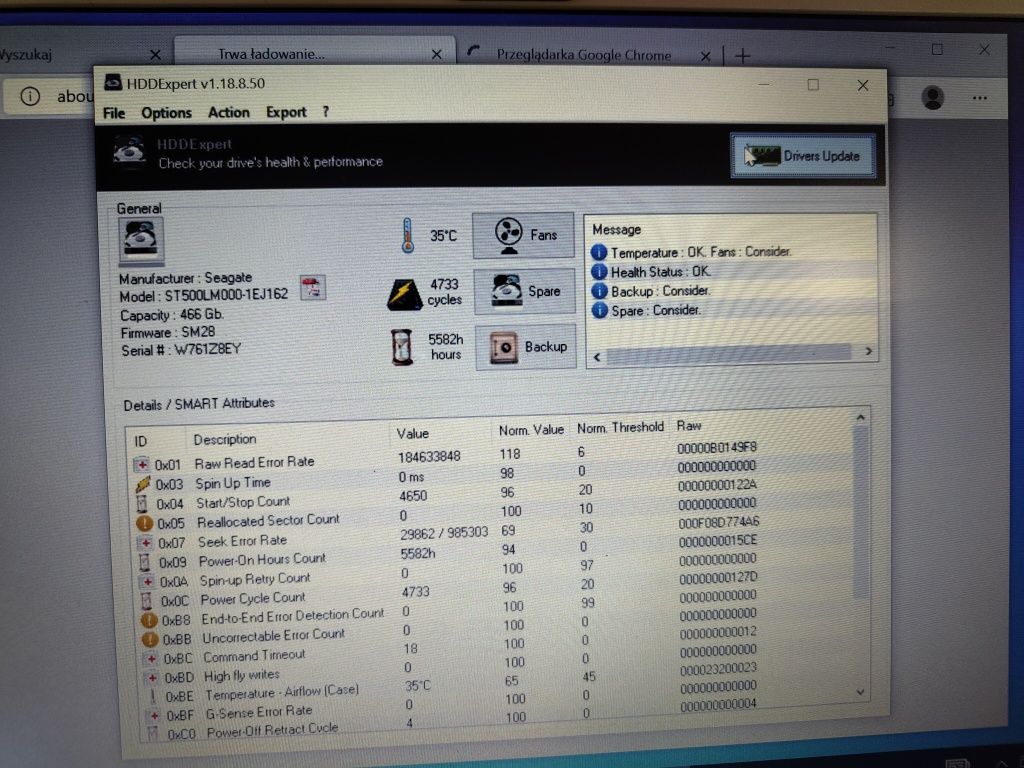Image resolution: width=1024 pixels, height=768 pixels.
Task: Click the PDF icon next to Model
Action: click(312, 287)
